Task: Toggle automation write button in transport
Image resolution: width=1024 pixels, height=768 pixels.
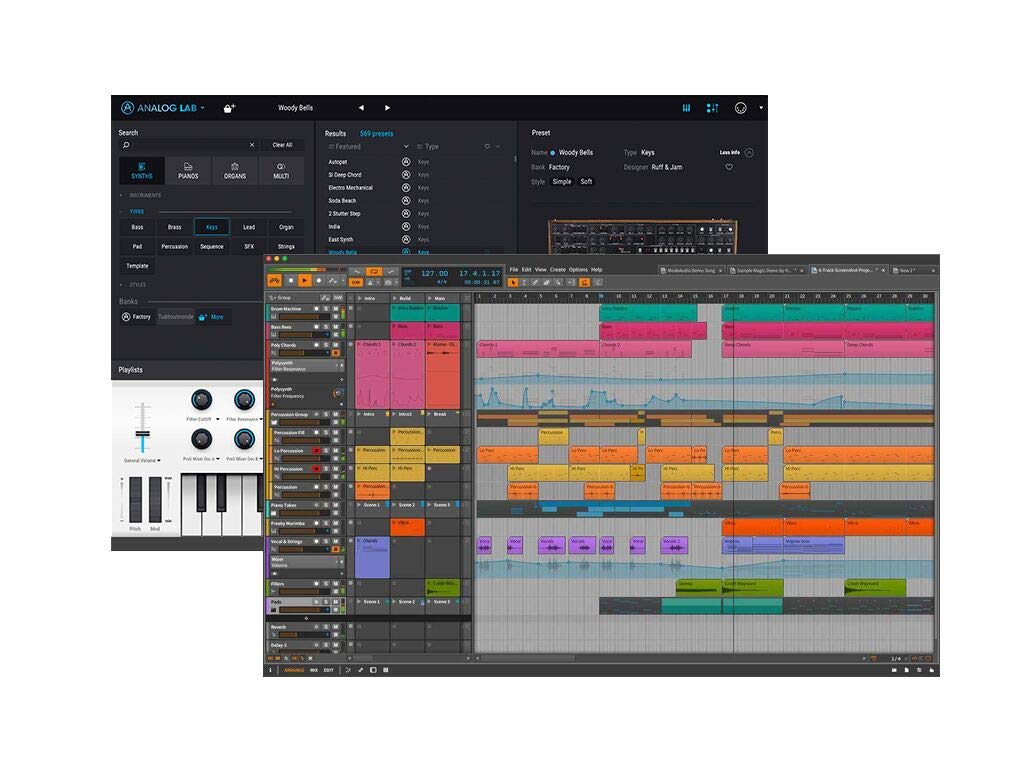Action: coord(332,281)
